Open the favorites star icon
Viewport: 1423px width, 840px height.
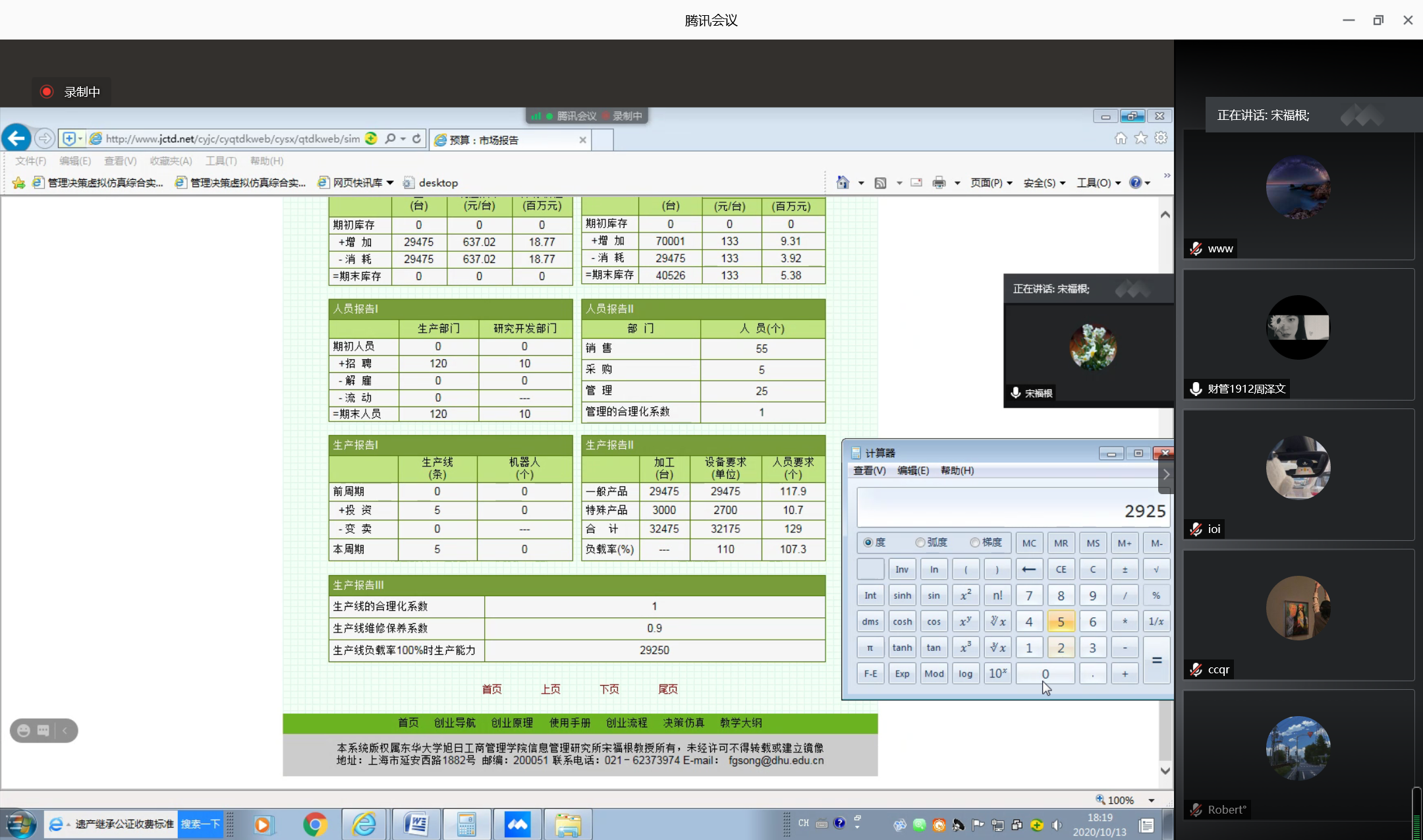point(1141,138)
